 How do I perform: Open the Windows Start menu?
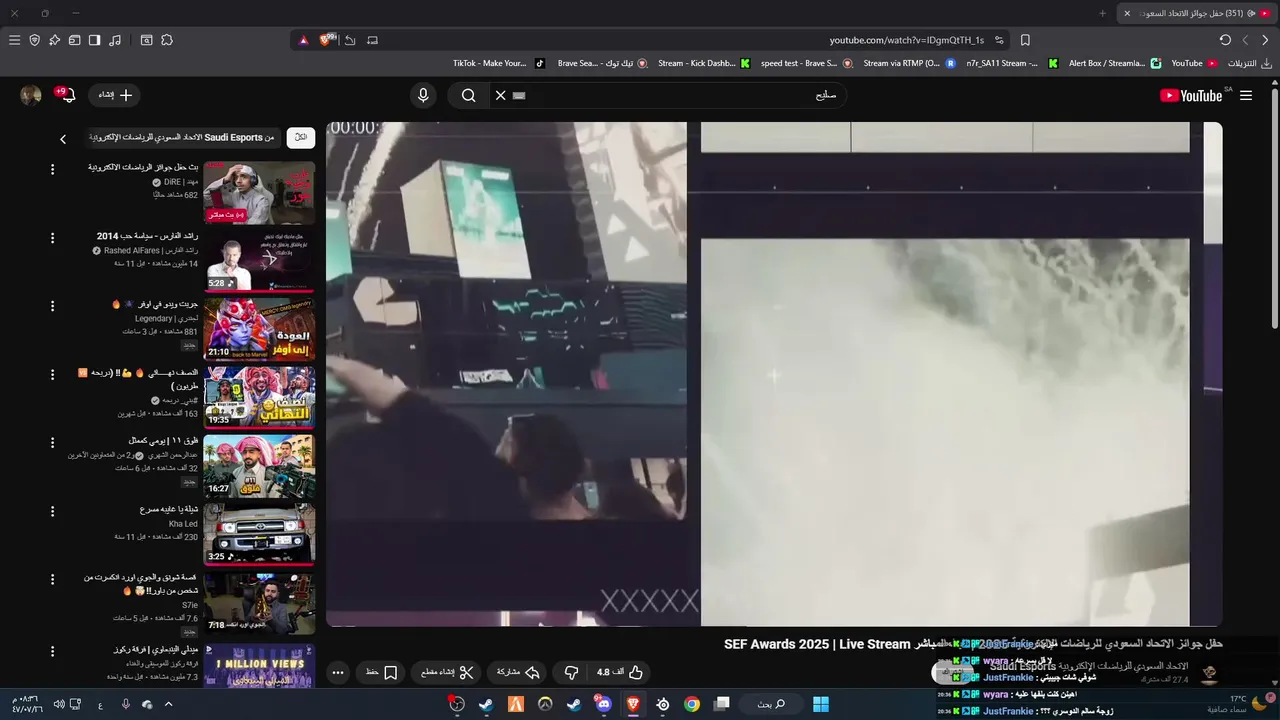pos(820,704)
